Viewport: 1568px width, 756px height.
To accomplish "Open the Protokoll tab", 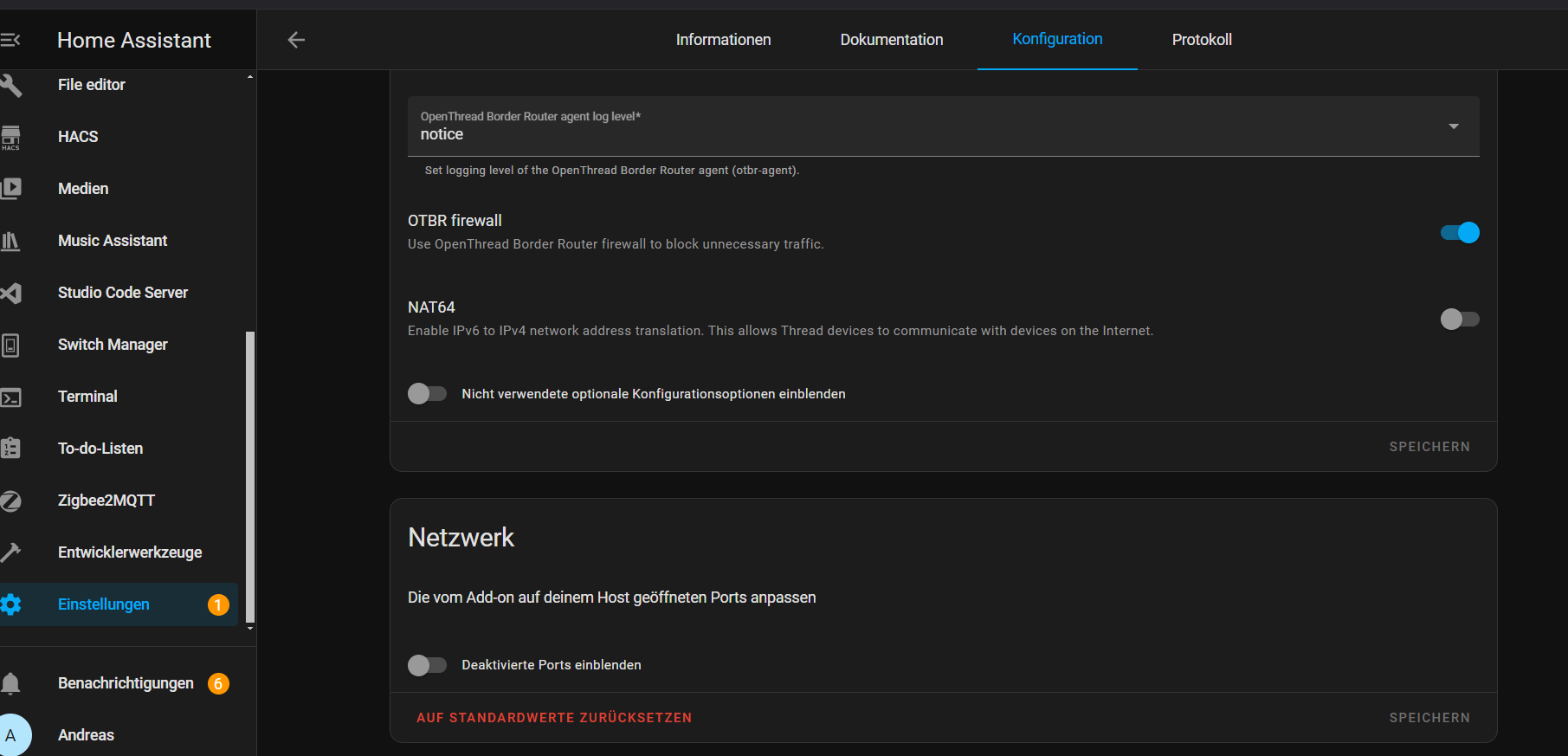I will [1202, 40].
